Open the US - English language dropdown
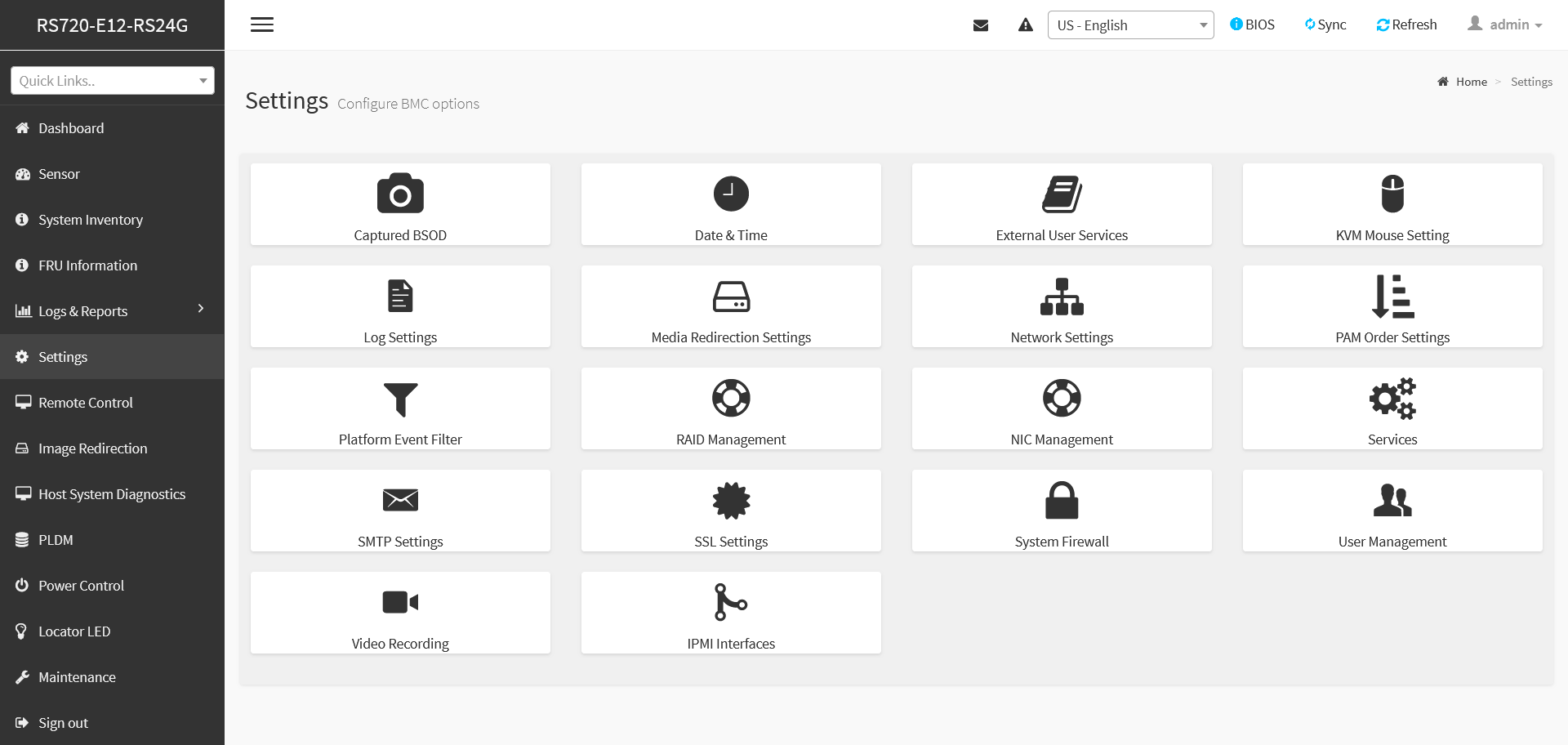 1130,25
